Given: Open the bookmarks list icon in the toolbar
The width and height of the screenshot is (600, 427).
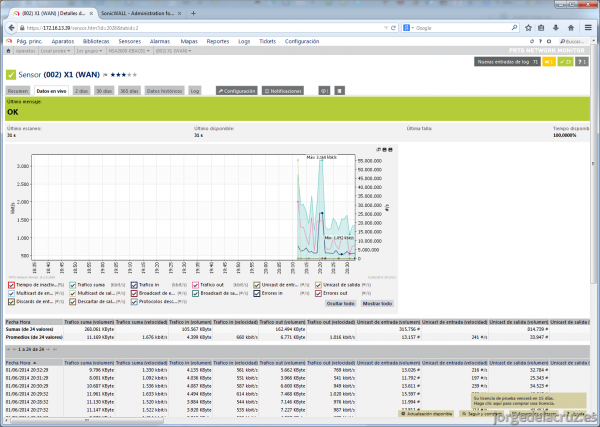Looking at the screenshot, I should 541,28.
